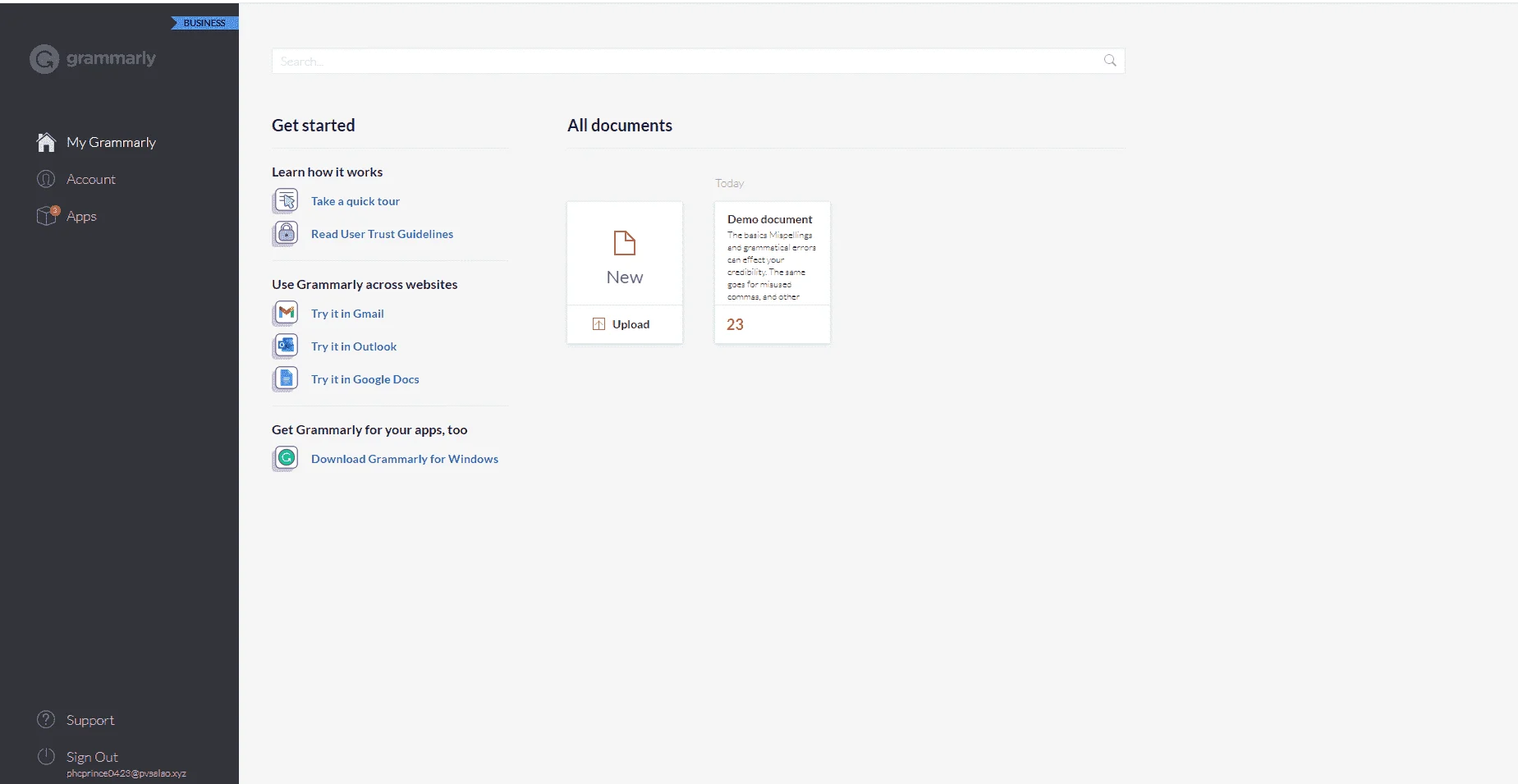Image resolution: width=1518 pixels, height=784 pixels.
Task: Click the Upload arrow icon
Action: (598, 324)
